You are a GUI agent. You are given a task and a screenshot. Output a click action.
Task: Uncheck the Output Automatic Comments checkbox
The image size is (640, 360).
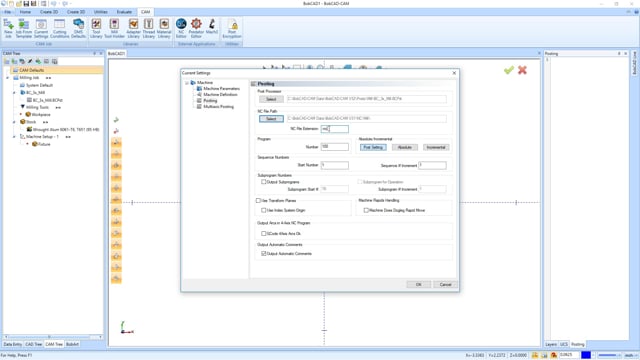pyautogui.click(x=264, y=253)
